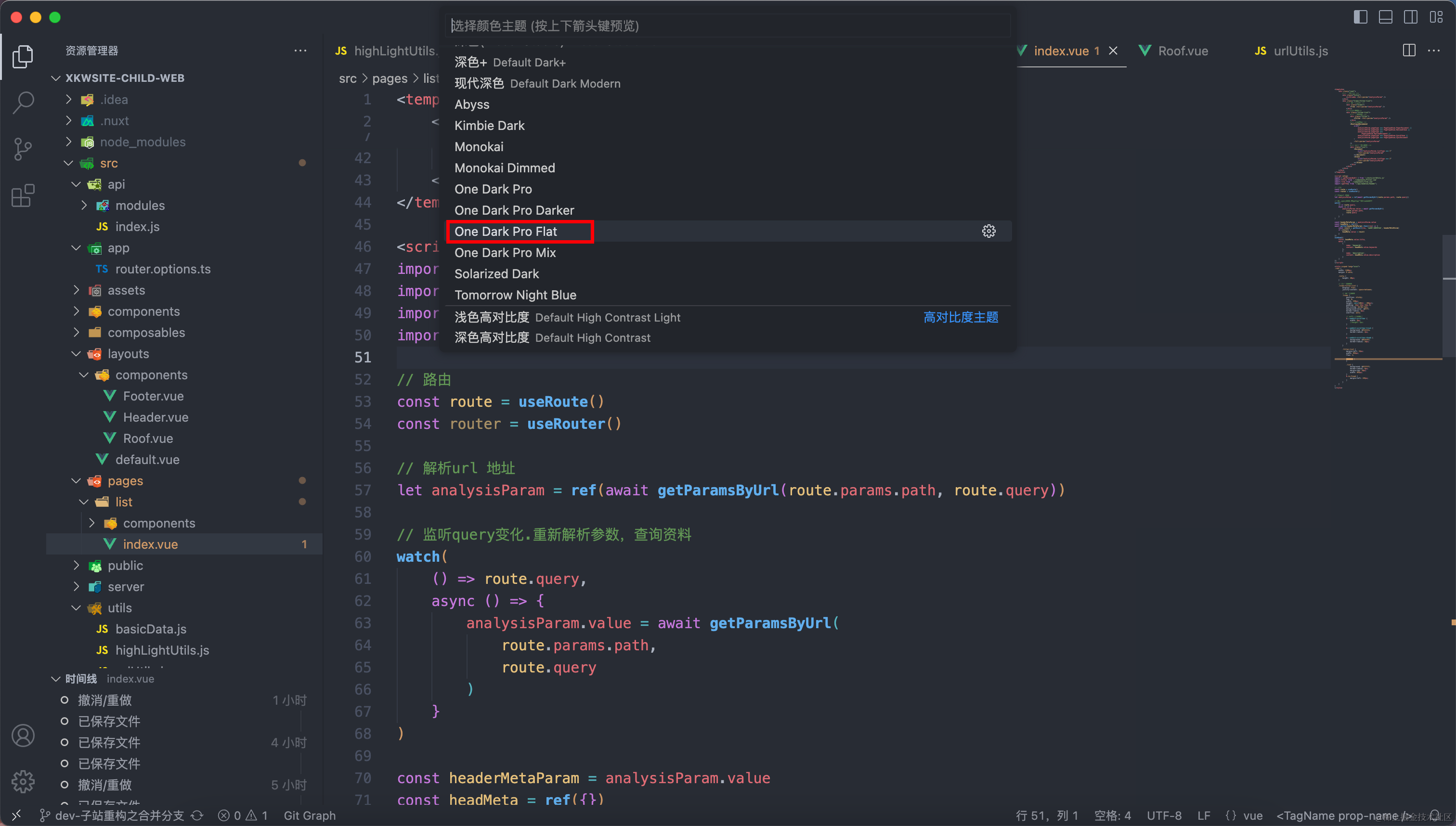1456x826 pixels.
Task: Collapse the XKWSITE-CHILD-WEB root folder
Action: [x=124, y=77]
